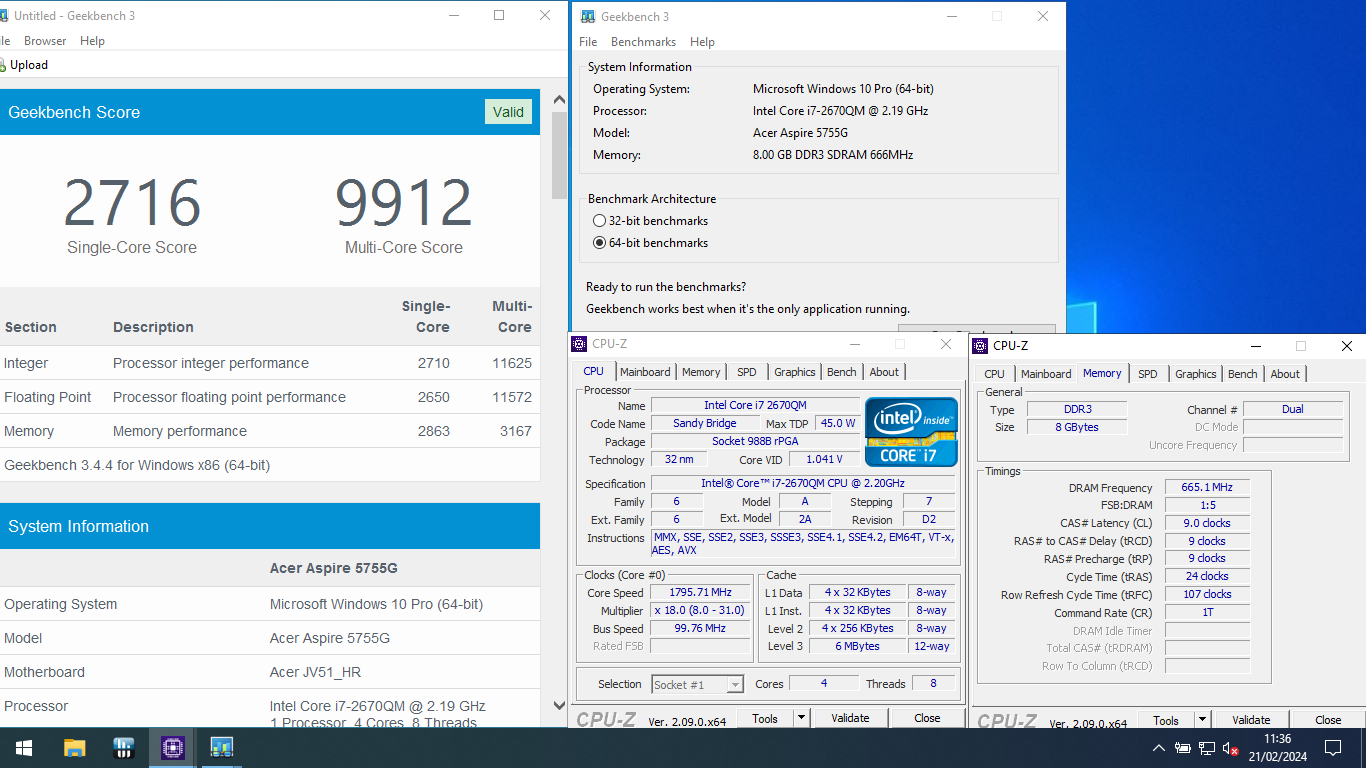Open the SPD tab in the CPU-Z CPU window
Image resolution: width=1366 pixels, height=768 pixels.
point(747,372)
